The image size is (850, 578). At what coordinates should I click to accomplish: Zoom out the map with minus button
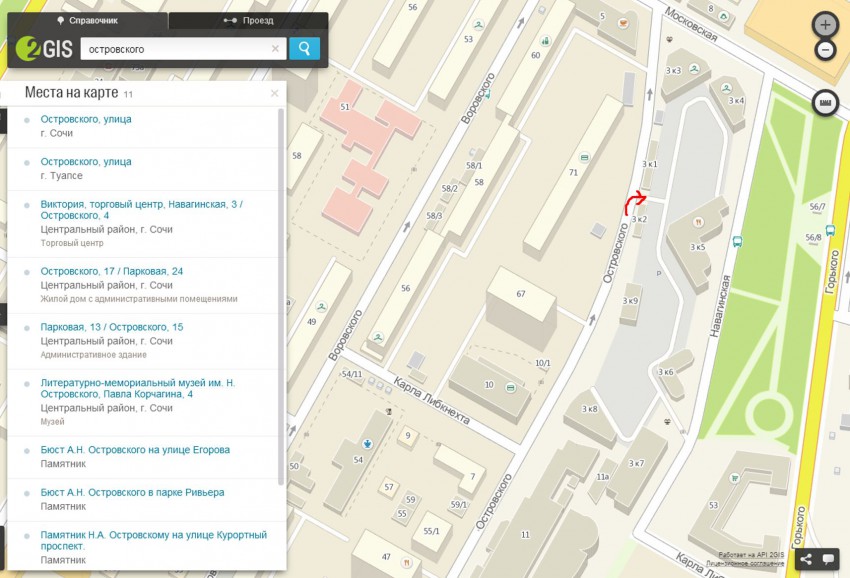click(x=825, y=50)
